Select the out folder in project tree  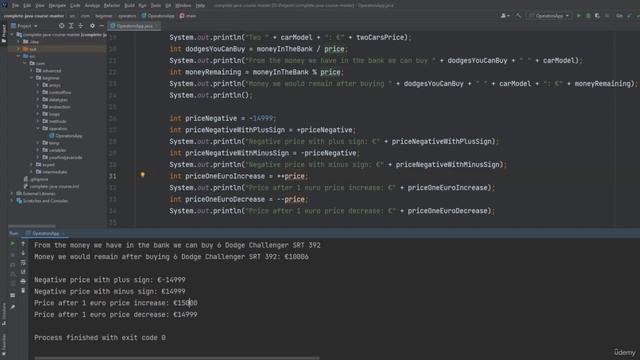tap(33, 49)
